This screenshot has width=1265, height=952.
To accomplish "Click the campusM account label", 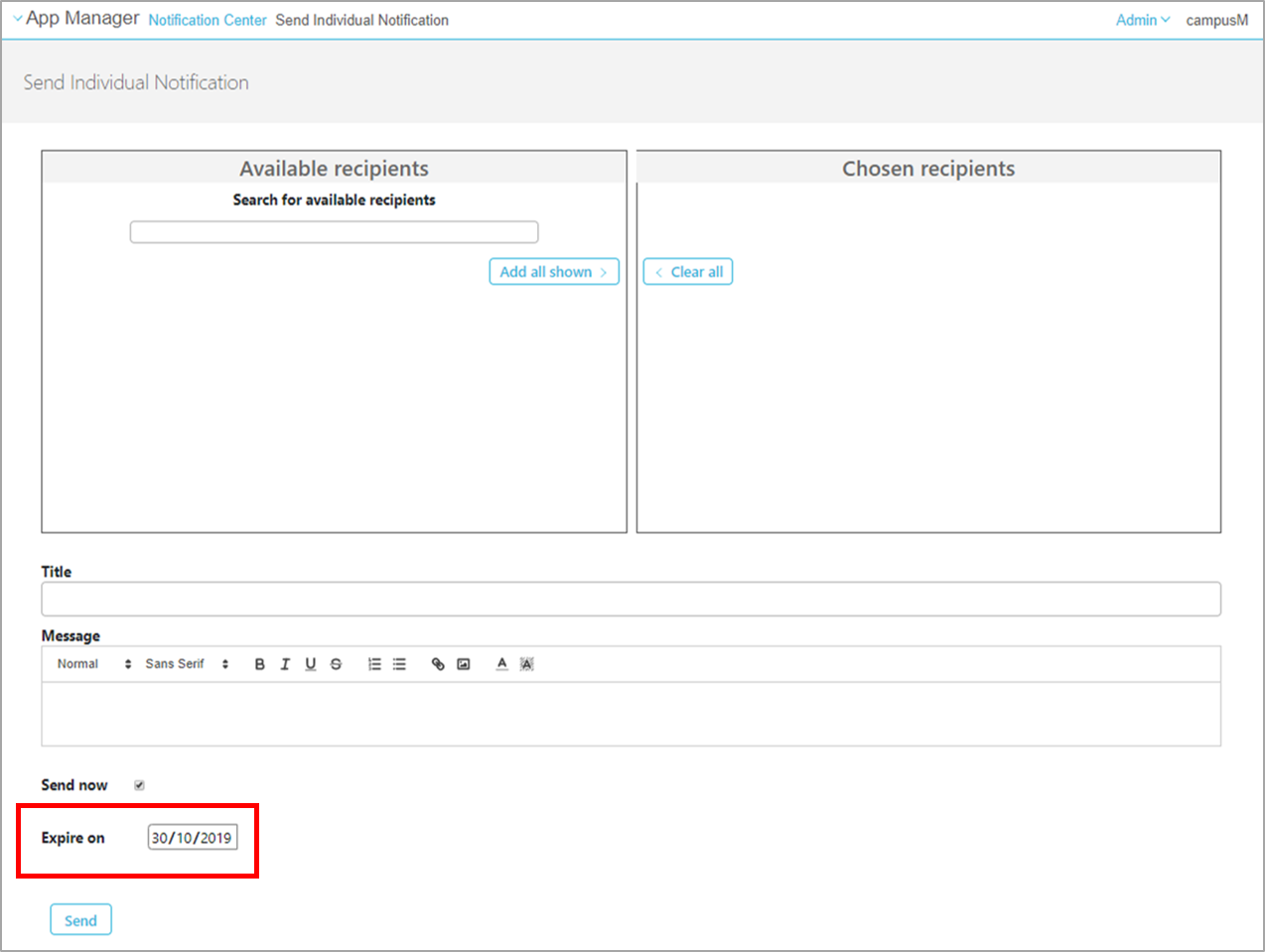I will [x=1217, y=20].
